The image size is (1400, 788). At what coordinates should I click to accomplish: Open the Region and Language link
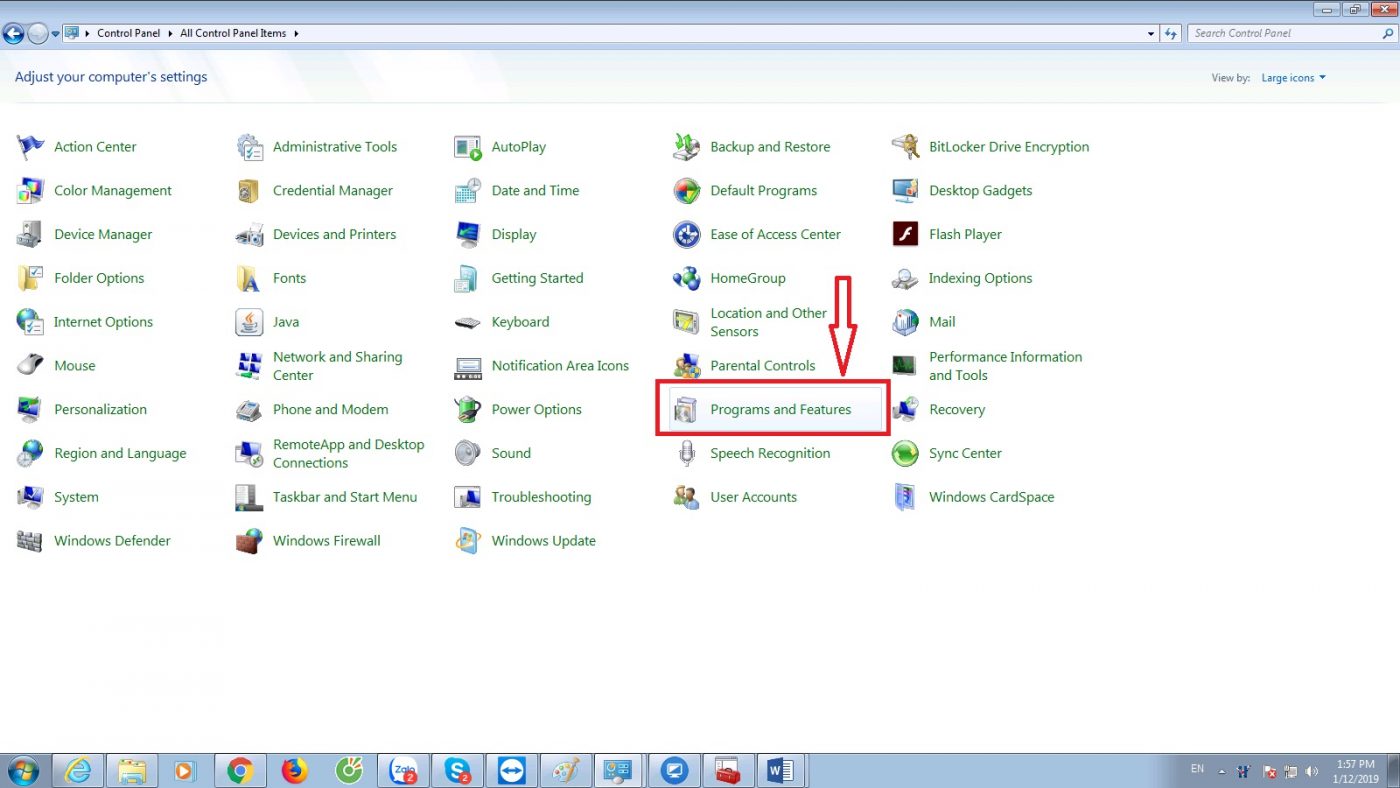pos(120,453)
